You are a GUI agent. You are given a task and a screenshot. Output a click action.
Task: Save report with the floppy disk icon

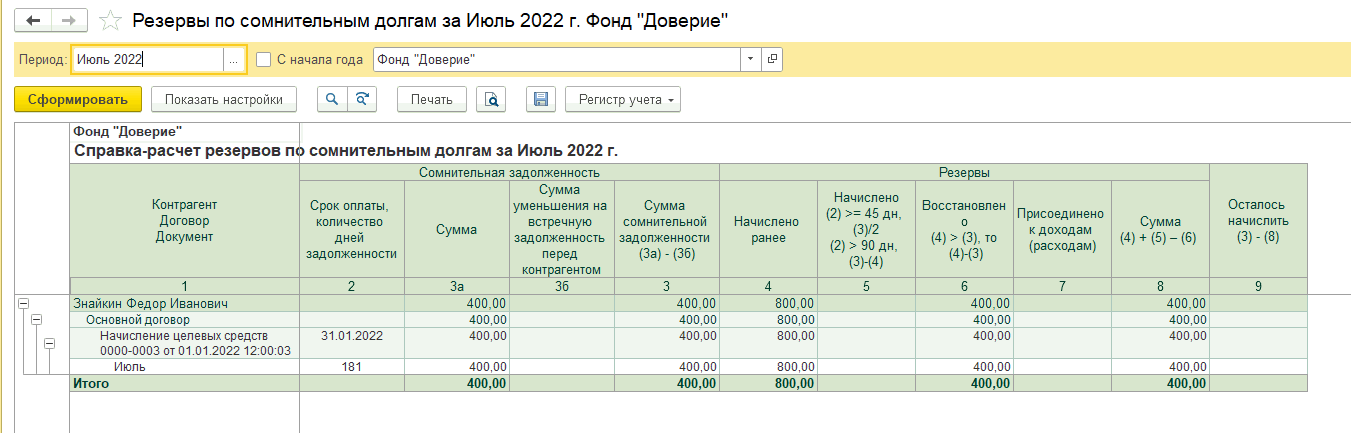(x=540, y=99)
